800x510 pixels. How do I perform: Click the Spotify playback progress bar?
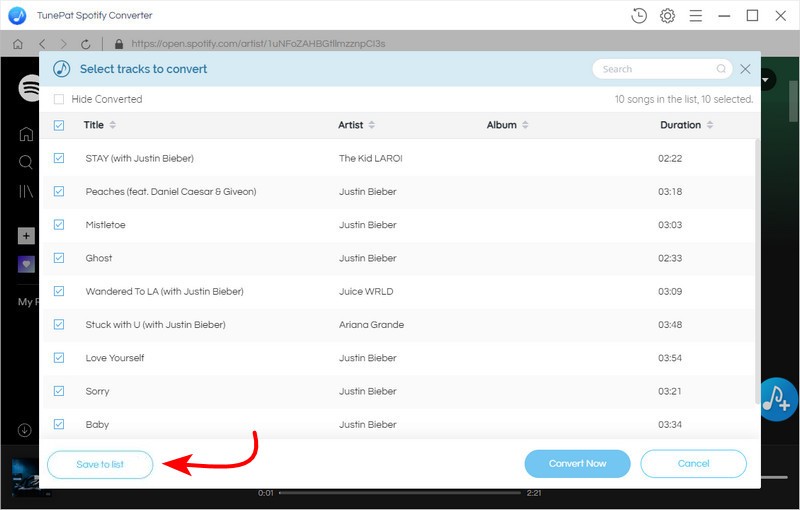400,493
